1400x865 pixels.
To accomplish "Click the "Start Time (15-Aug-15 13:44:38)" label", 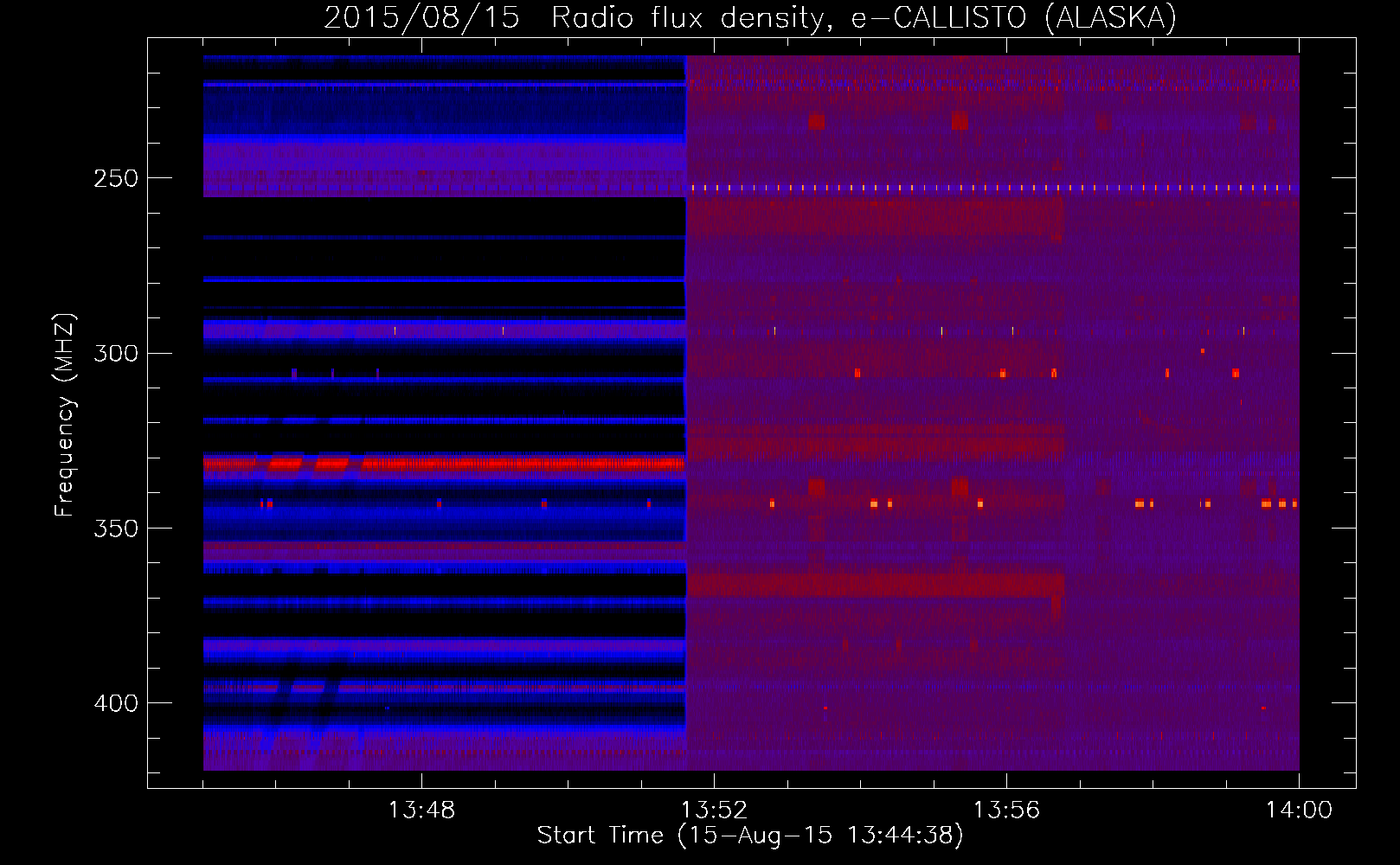I will tap(750, 836).
